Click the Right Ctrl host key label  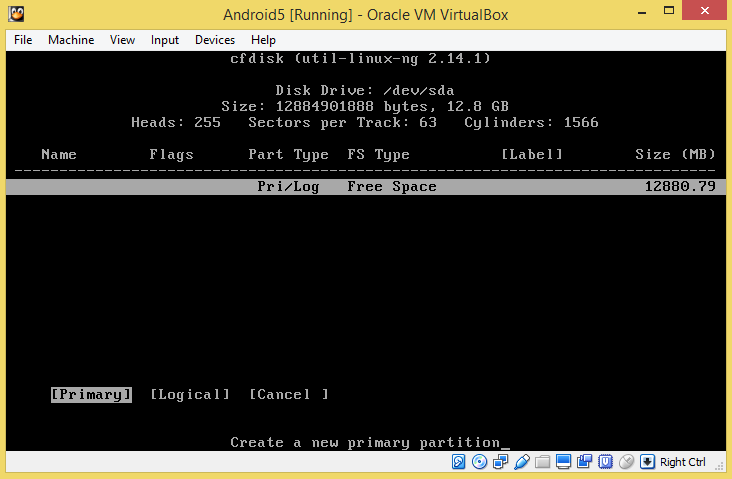coord(683,462)
